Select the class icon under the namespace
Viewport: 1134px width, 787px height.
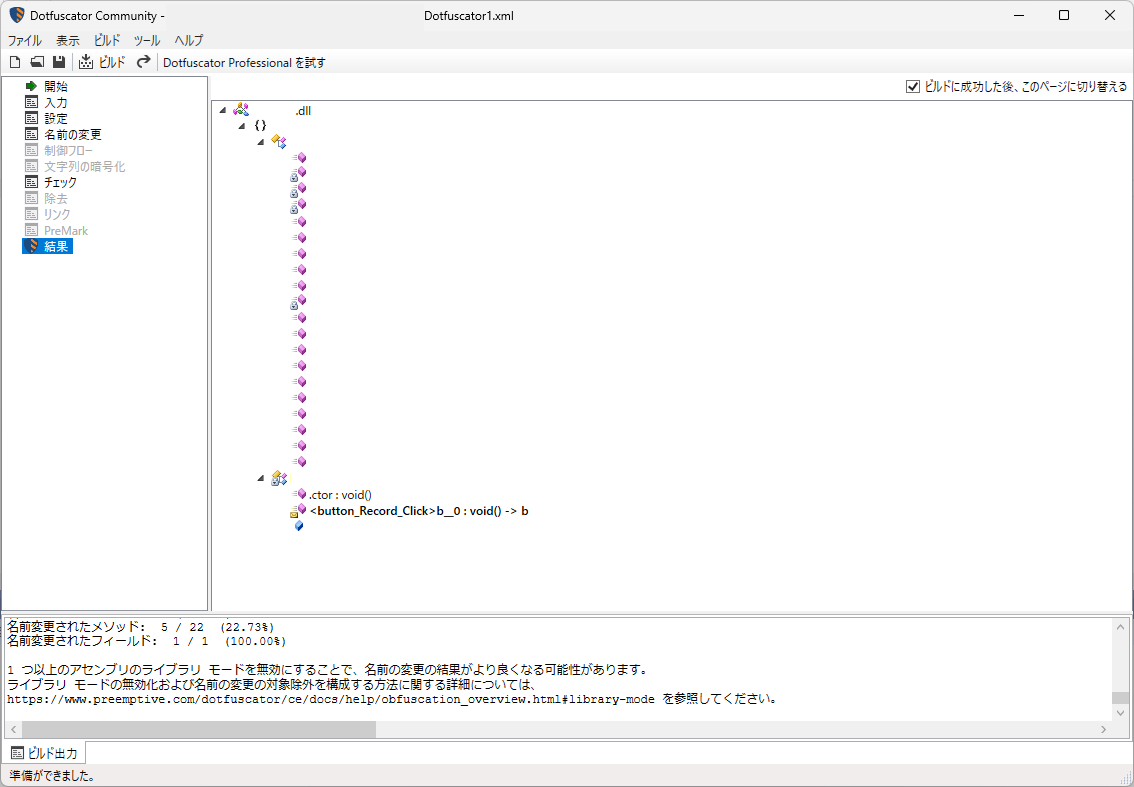tap(279, 141)
